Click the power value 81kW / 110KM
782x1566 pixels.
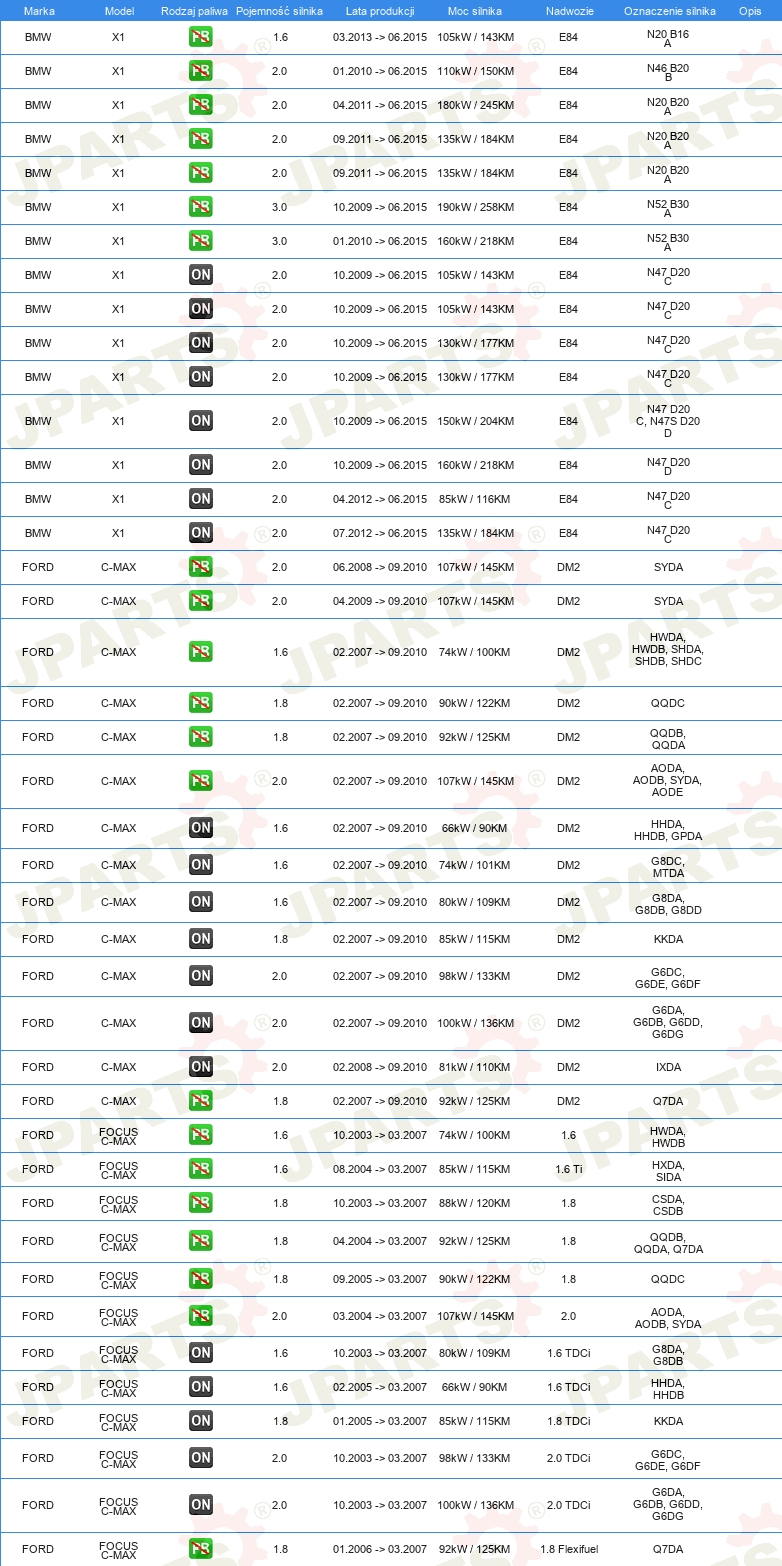pyautogui.click(x=476, y=1067)
